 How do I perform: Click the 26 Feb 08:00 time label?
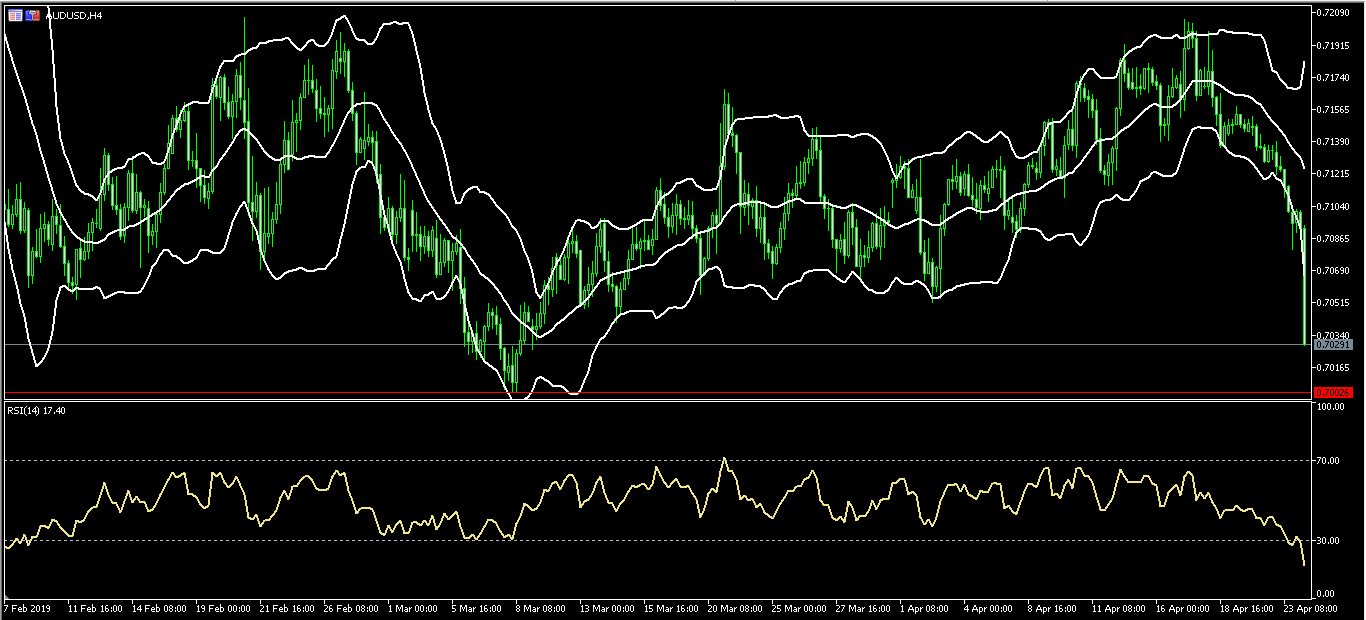351,608
